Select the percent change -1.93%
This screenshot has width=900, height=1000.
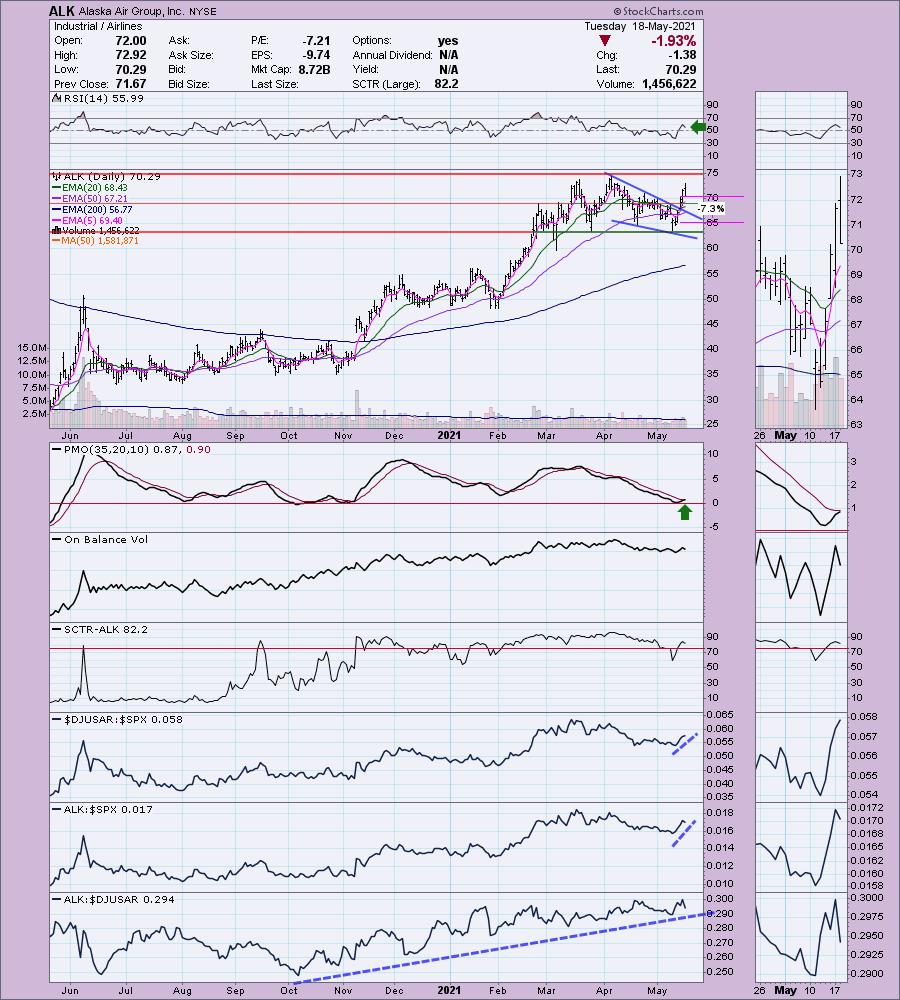coord(674,41)
